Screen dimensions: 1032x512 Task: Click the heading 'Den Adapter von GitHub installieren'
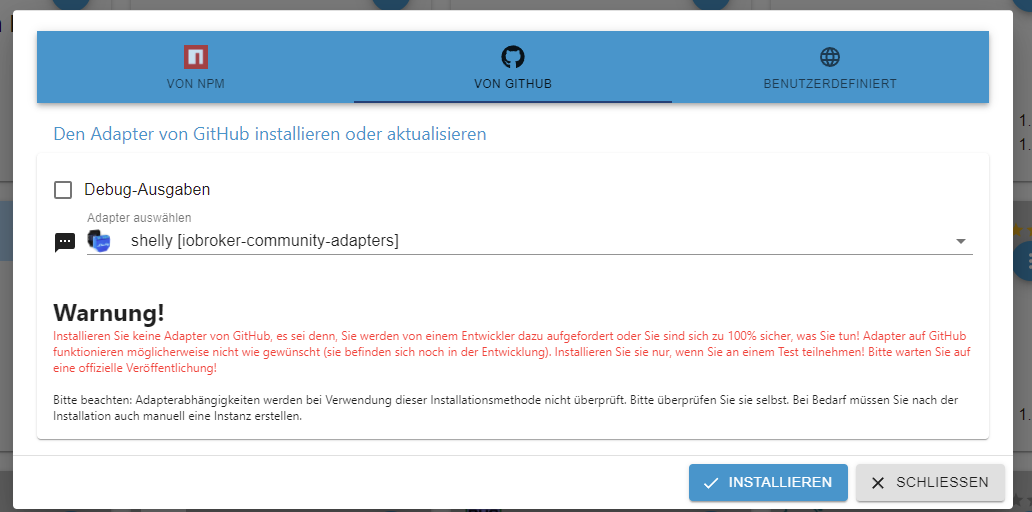click(270, 134)
